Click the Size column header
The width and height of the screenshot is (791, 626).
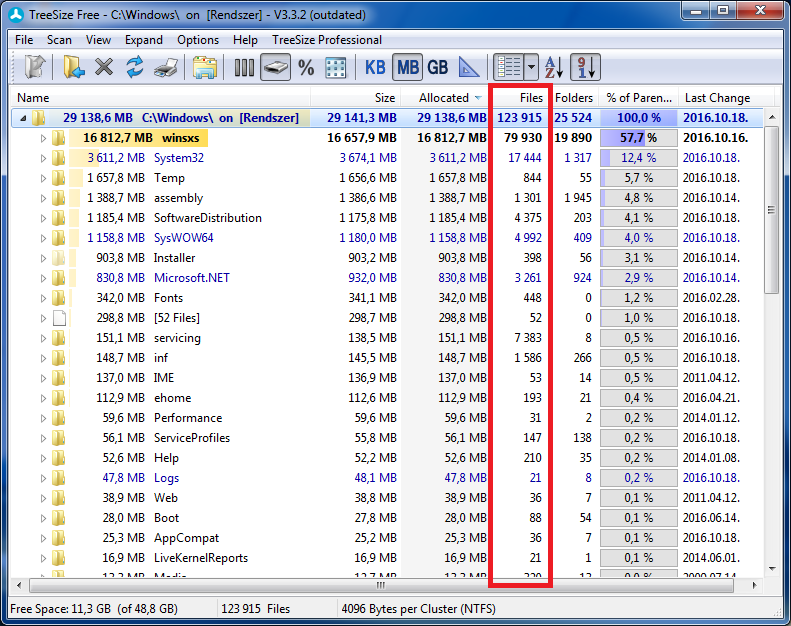click(x=356, y=98)
